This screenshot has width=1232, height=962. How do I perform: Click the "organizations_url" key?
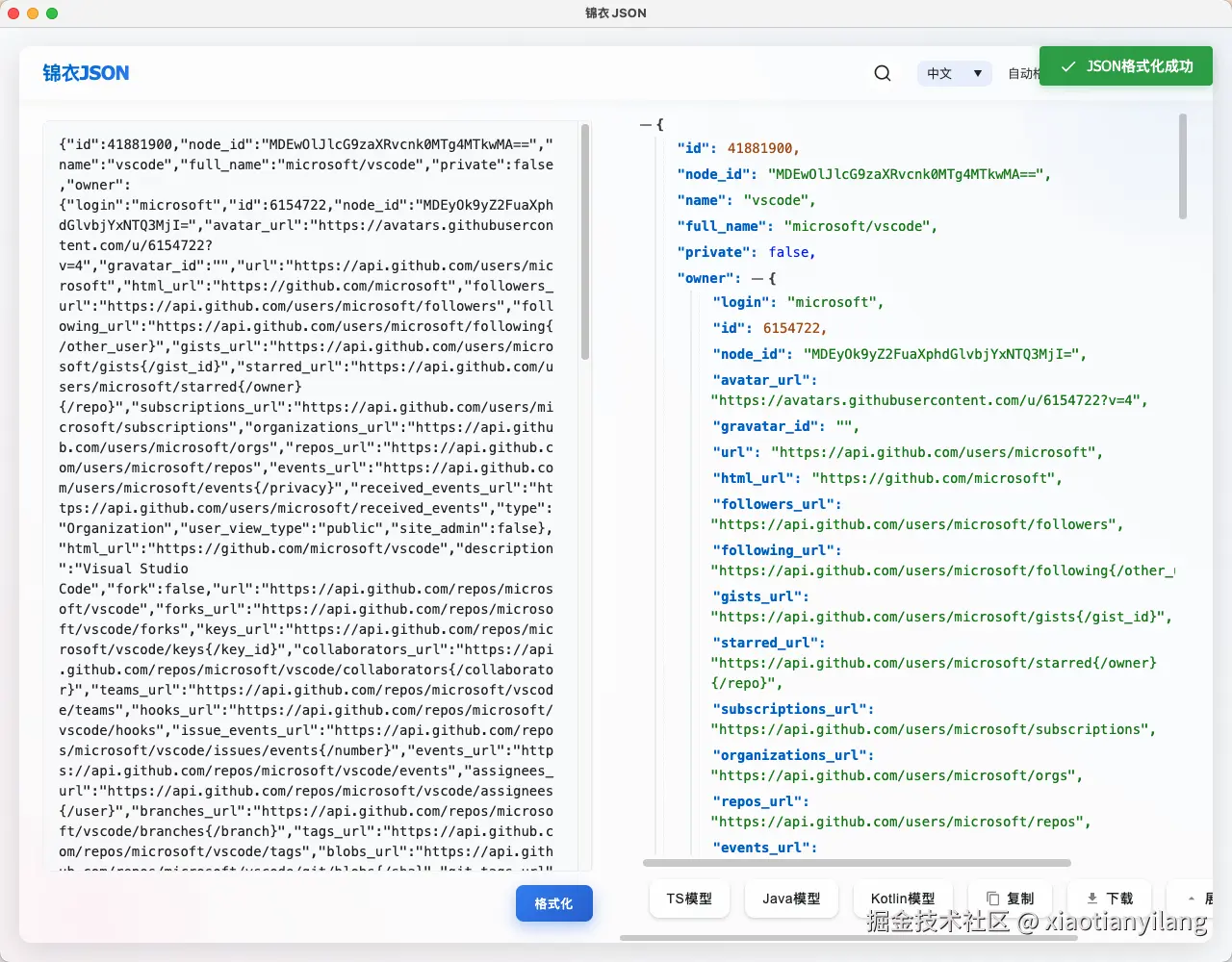(x=793, y=755)
